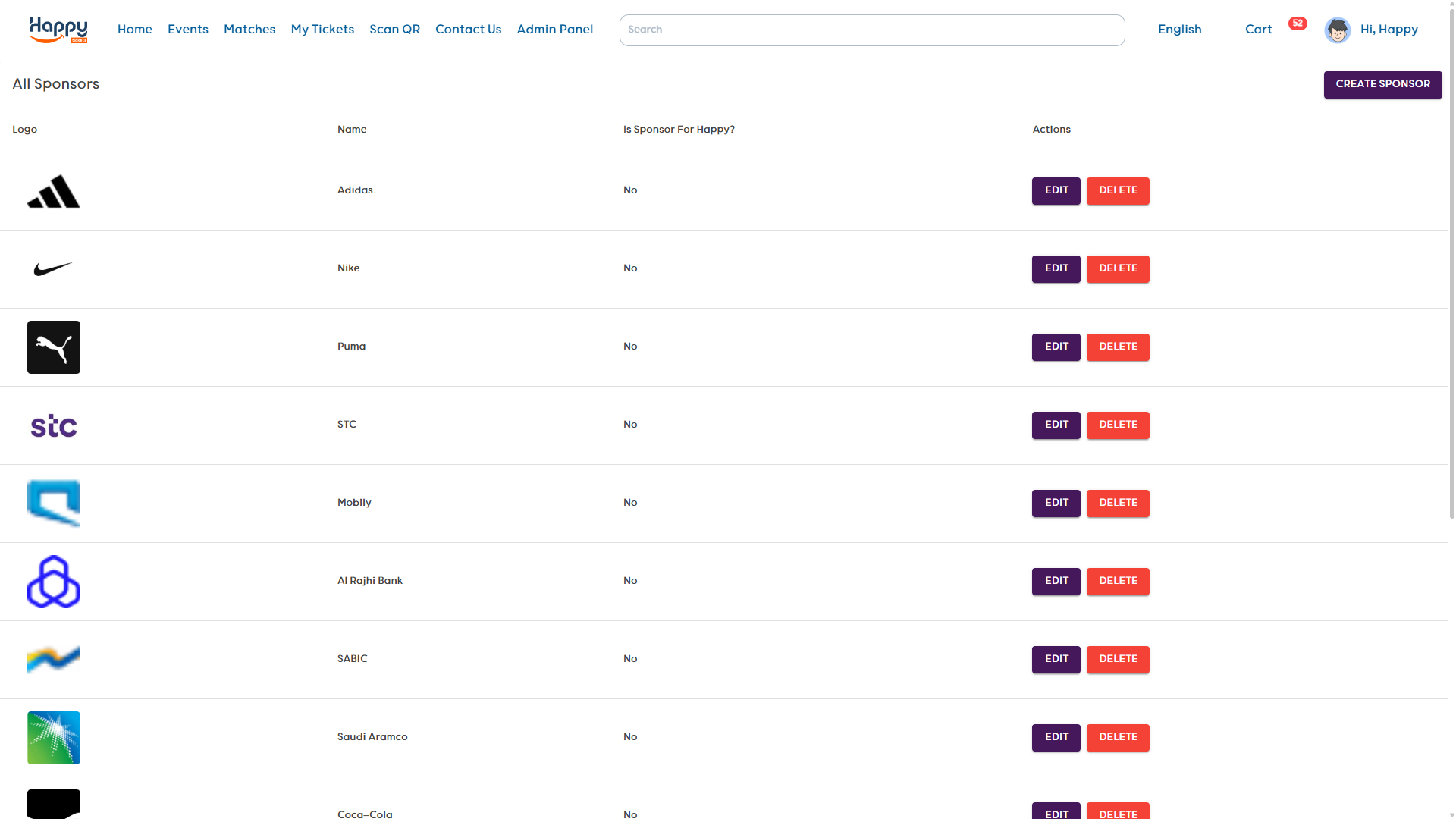1456x819 pixels.
Task: Click the Mobily logo thumbnail
Action: click(54, 503)
